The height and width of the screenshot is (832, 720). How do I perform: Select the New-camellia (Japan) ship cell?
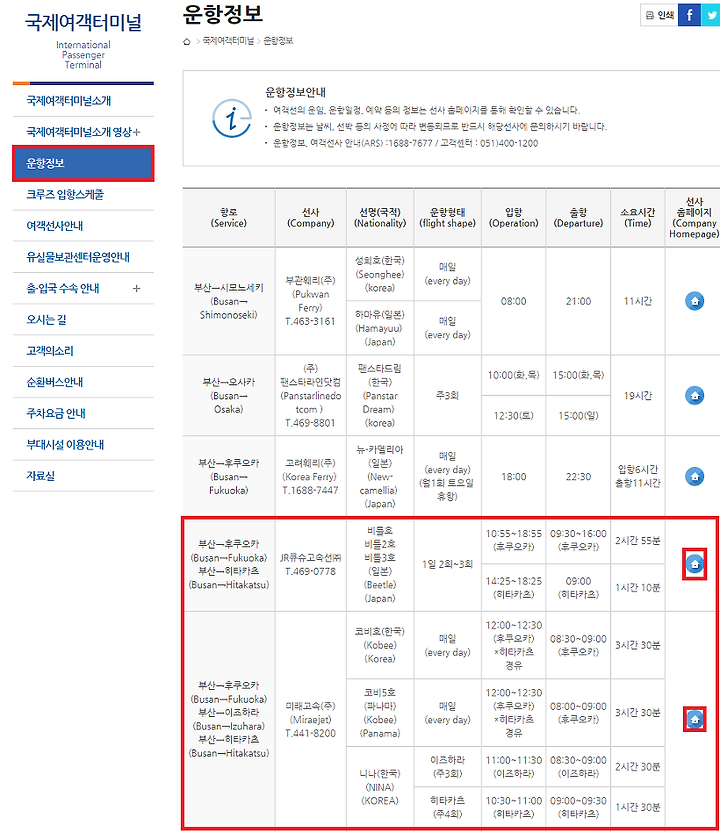[x=380, y=476]
